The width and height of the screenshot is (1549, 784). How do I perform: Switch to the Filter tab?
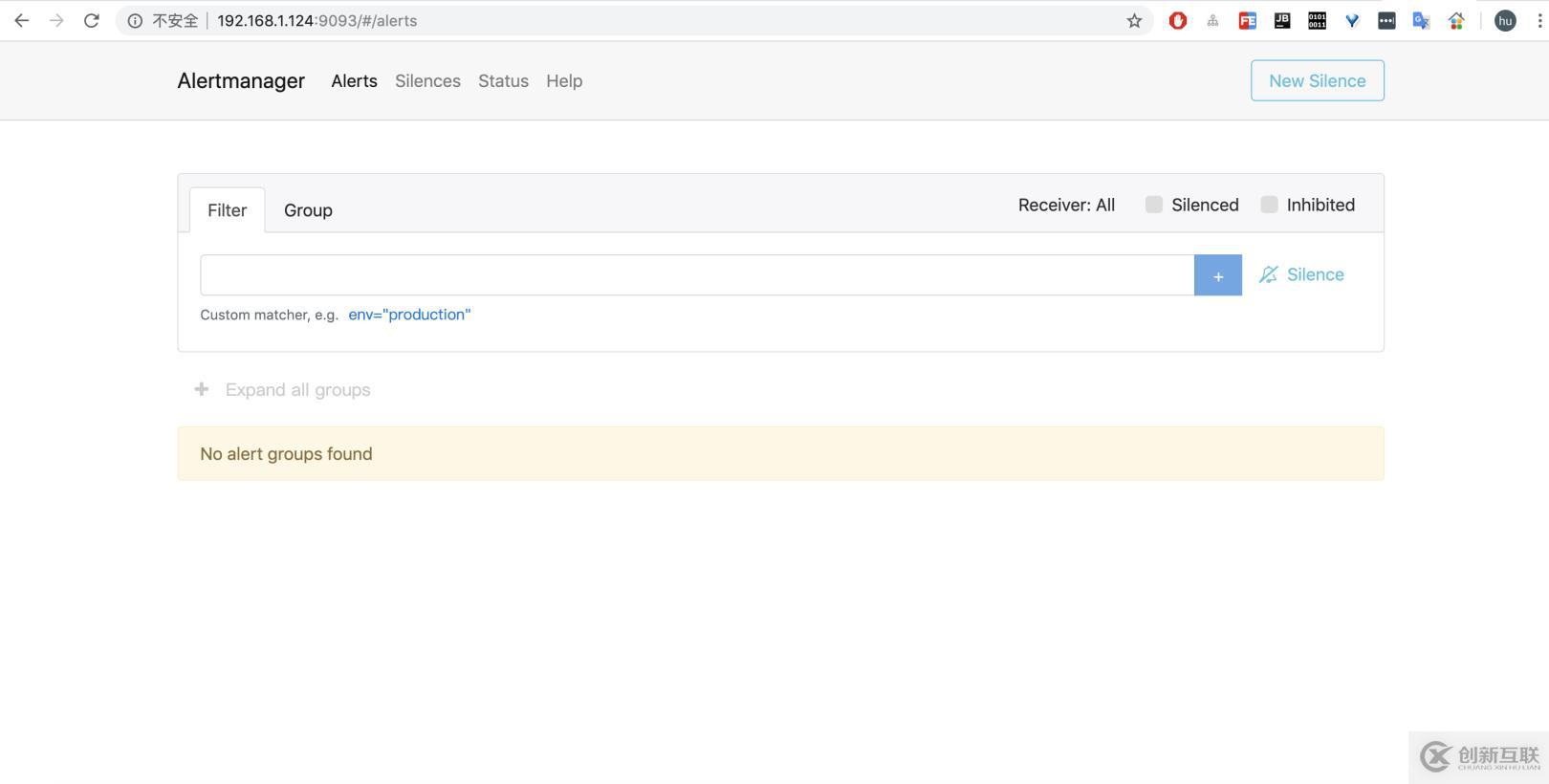[x=227, y=210]
